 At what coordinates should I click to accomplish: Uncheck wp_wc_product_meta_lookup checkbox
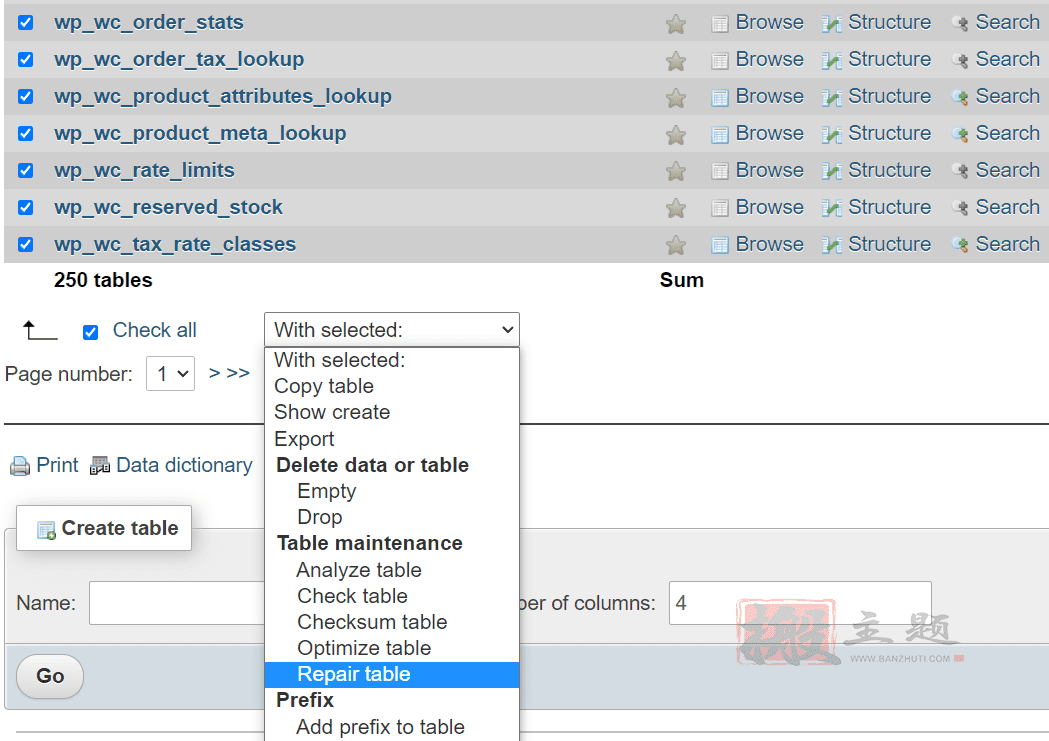(x=25, y=133)
